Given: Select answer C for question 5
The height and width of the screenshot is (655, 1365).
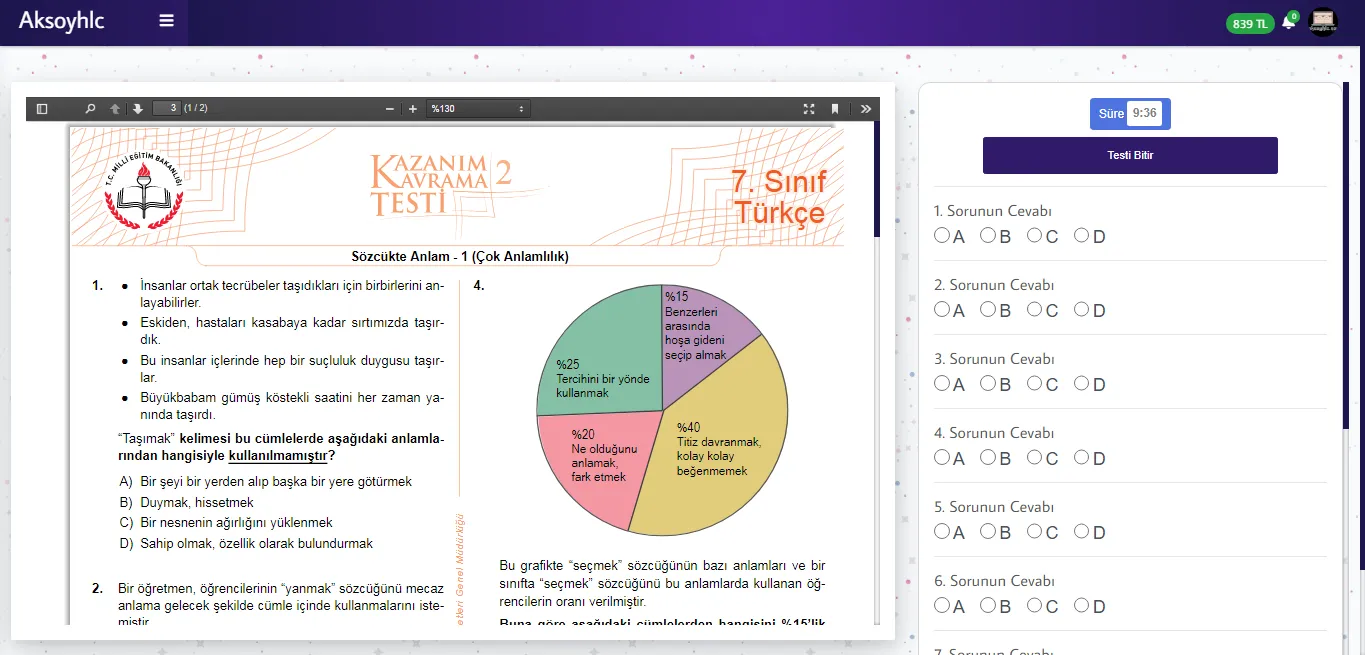Looking at the screenshot, I should (1034, 531).
